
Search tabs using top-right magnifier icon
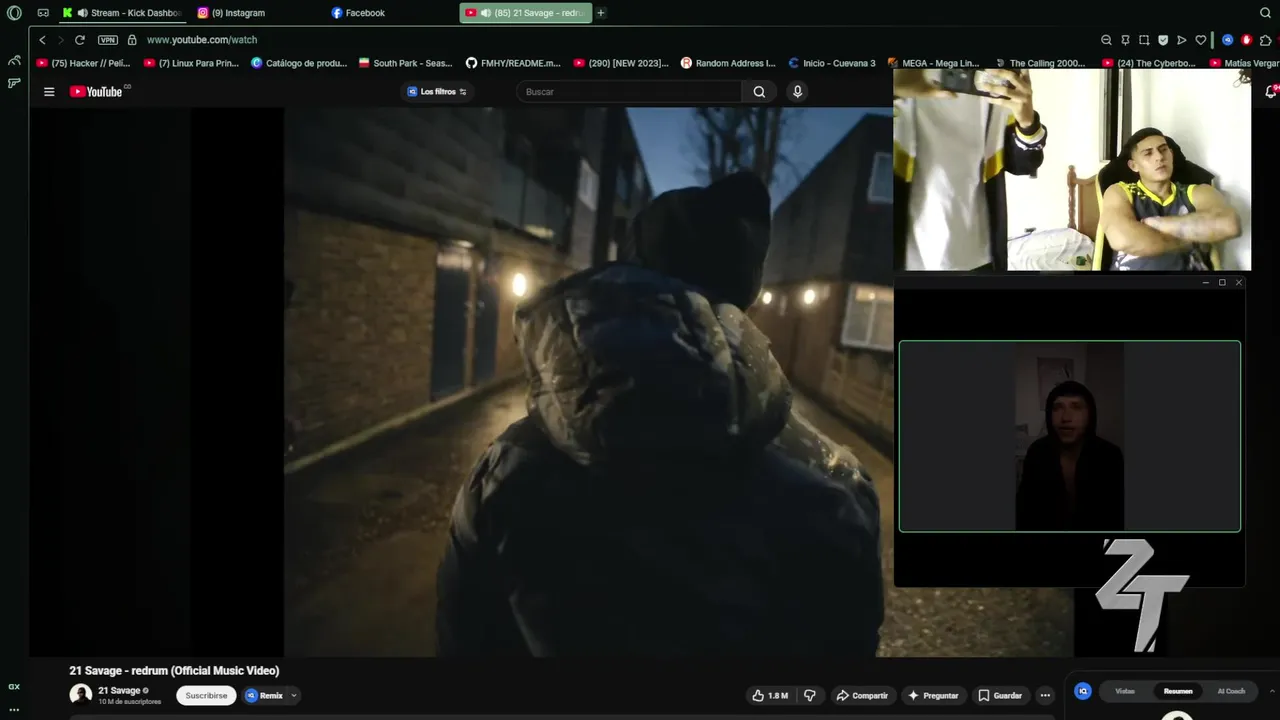point(1265,13)
